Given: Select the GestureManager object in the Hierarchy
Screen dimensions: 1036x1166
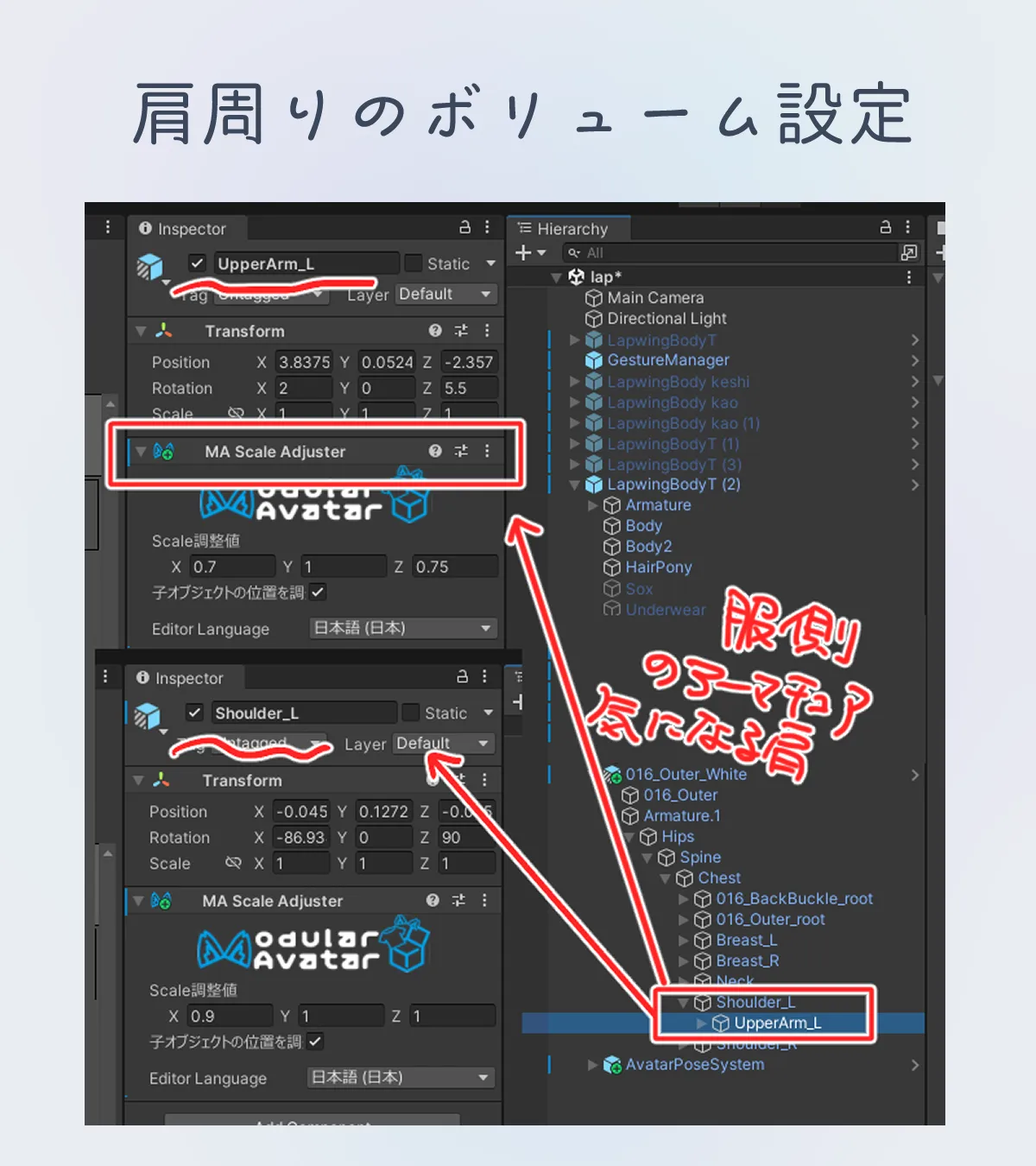Looking at the screenshot, I should [667, 360].
